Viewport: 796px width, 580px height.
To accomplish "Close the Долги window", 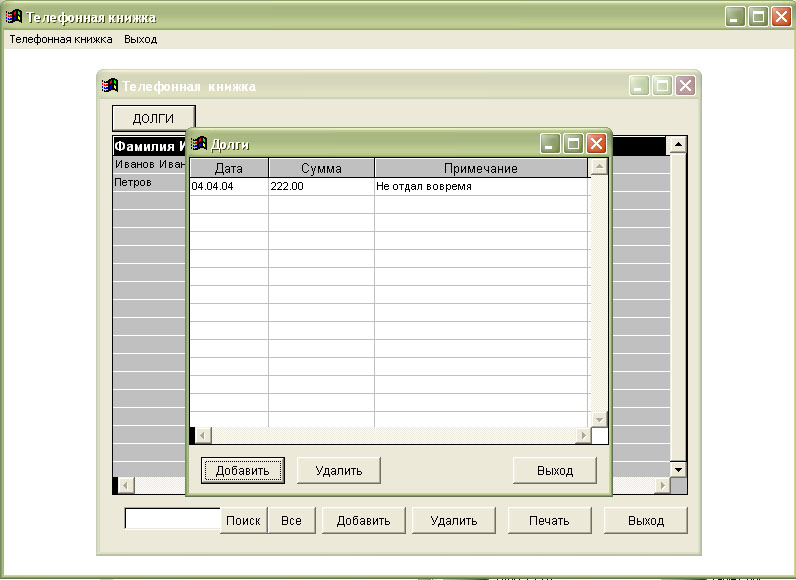I will coord(596,144).
